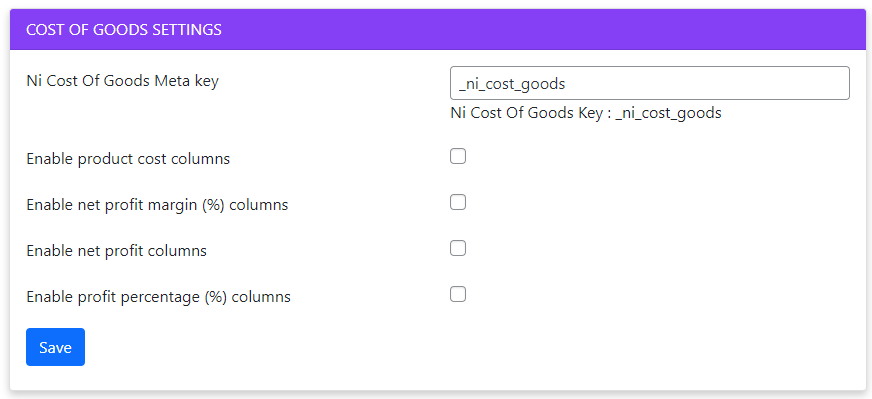The width and height of the screenshot is (872, 399).
Task: Click the _ni_cost_goods value in helper text
Action: 668,114
